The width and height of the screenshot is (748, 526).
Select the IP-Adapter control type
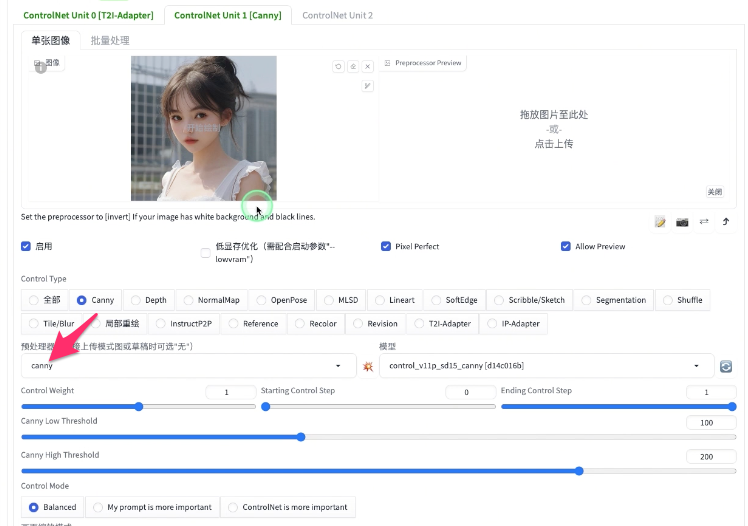(513, 324)
